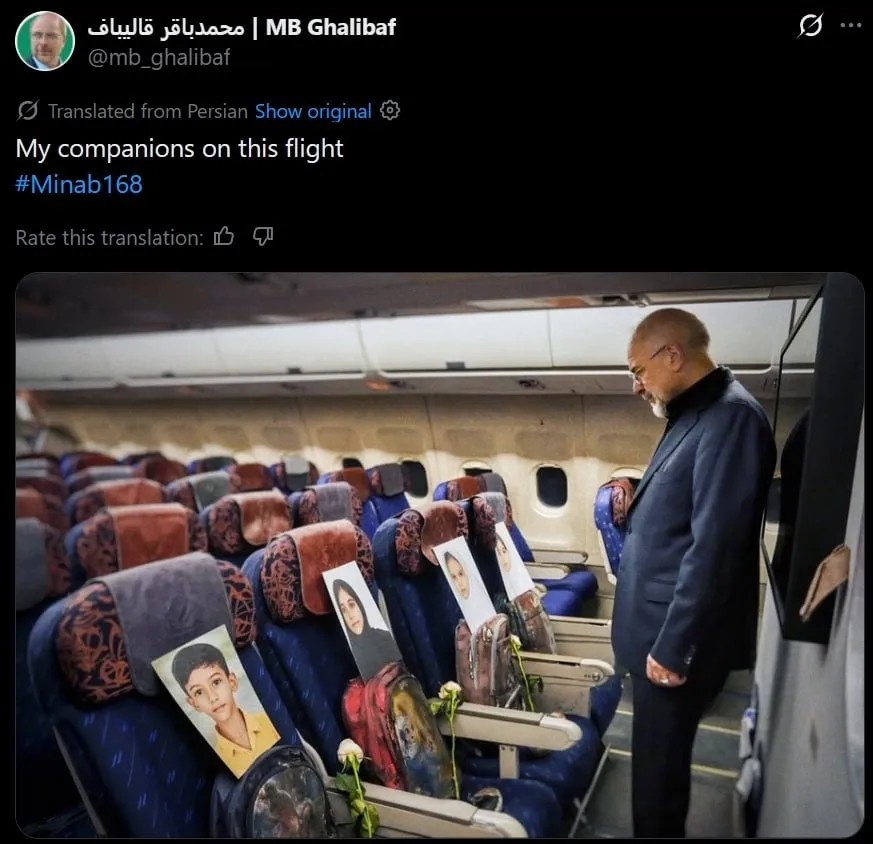Viewport: 873px width, 844px height.
Task: Click the Translated from Persian label
Action: coord(148,111)
